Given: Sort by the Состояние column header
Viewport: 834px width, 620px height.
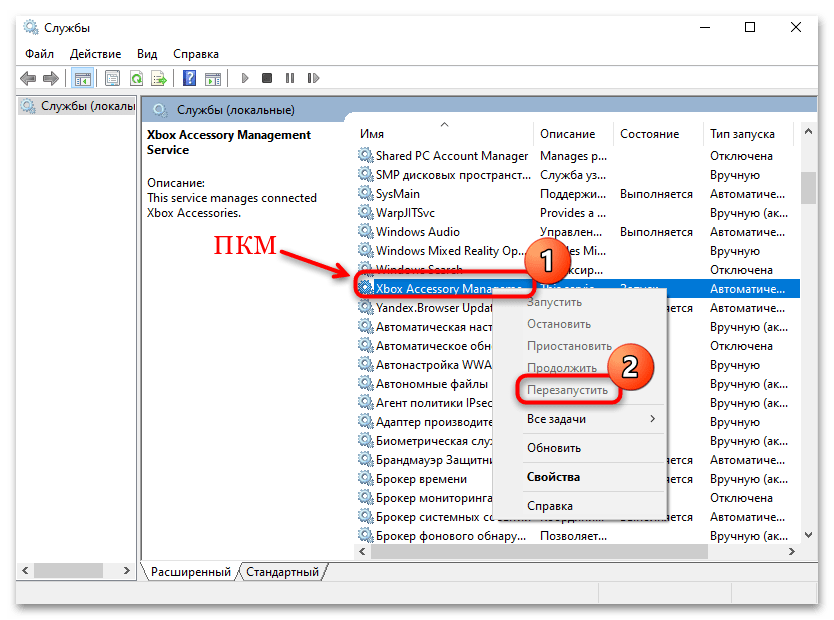Looking at the screenshot, I should 658,133.
